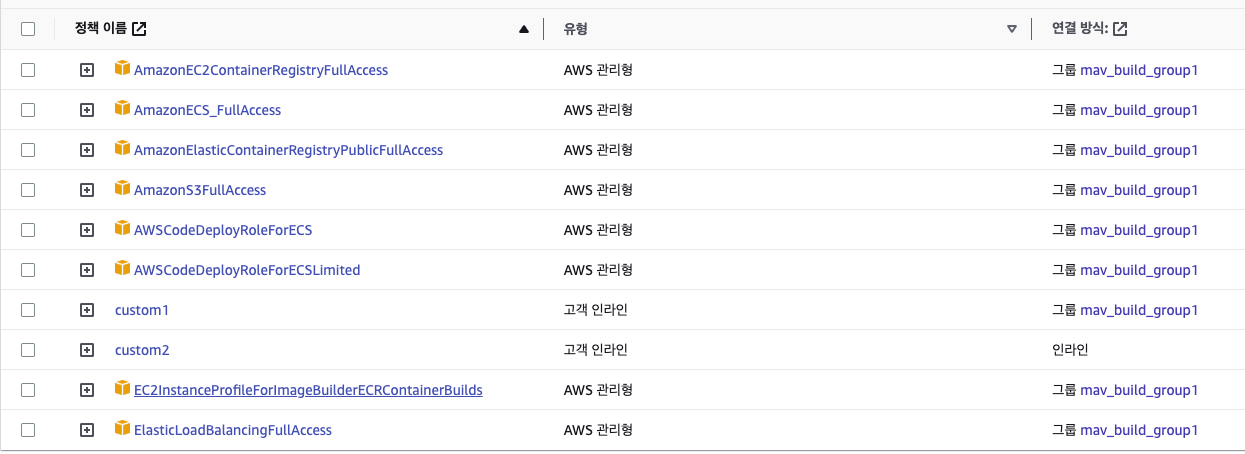The height and width of the screenshot is (454, 1245).
Task: Sort ascending by policy name arrow
Action: coord(524,30)
